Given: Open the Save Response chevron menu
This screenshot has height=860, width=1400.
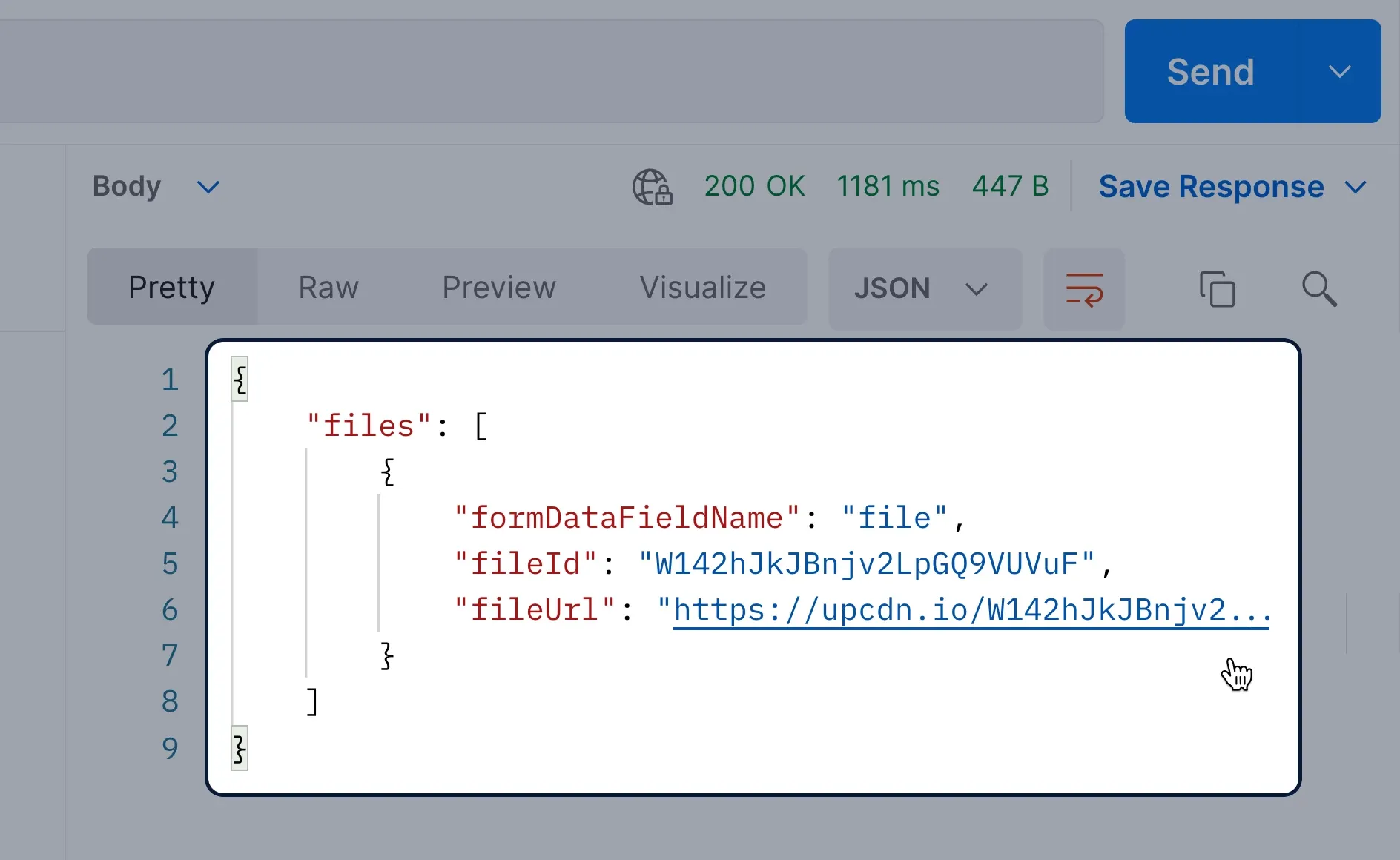Looking at the screenshot, I should tap(1356, 188).
